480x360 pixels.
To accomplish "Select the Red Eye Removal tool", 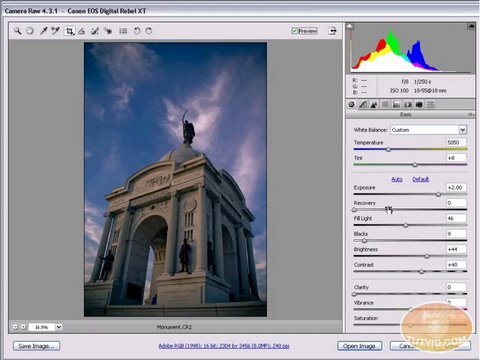I will pos(108,31).
